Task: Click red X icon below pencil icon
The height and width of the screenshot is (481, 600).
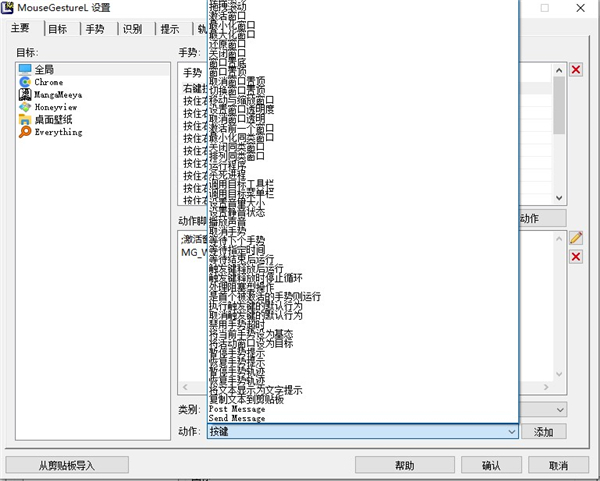Action: tap(576, 257)
